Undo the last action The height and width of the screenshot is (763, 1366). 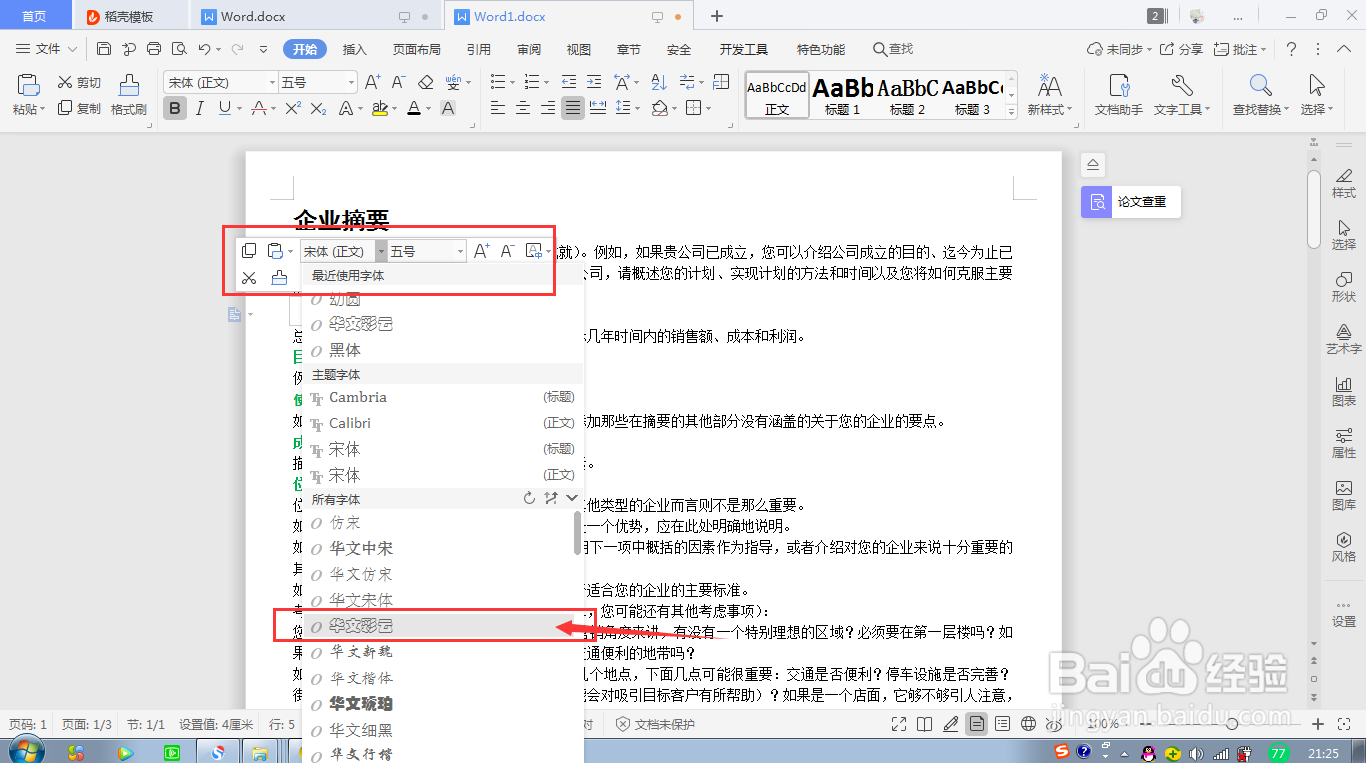click(204, 49)
